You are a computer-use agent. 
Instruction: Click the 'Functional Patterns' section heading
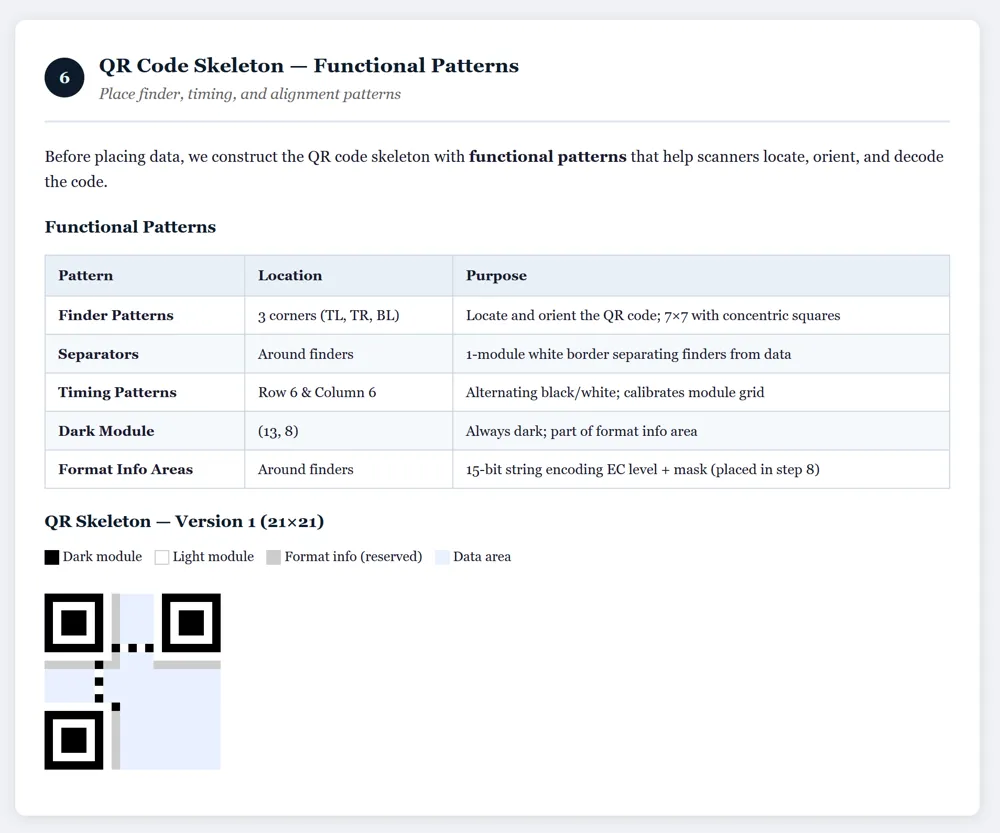pyautogui.click(x=130, y=227)
